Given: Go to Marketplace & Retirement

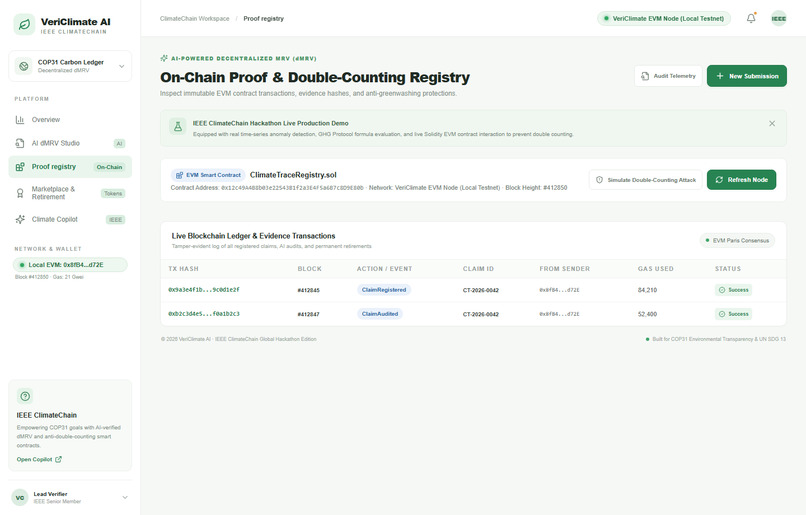Looking at the screenshot, I should (70, 193).
